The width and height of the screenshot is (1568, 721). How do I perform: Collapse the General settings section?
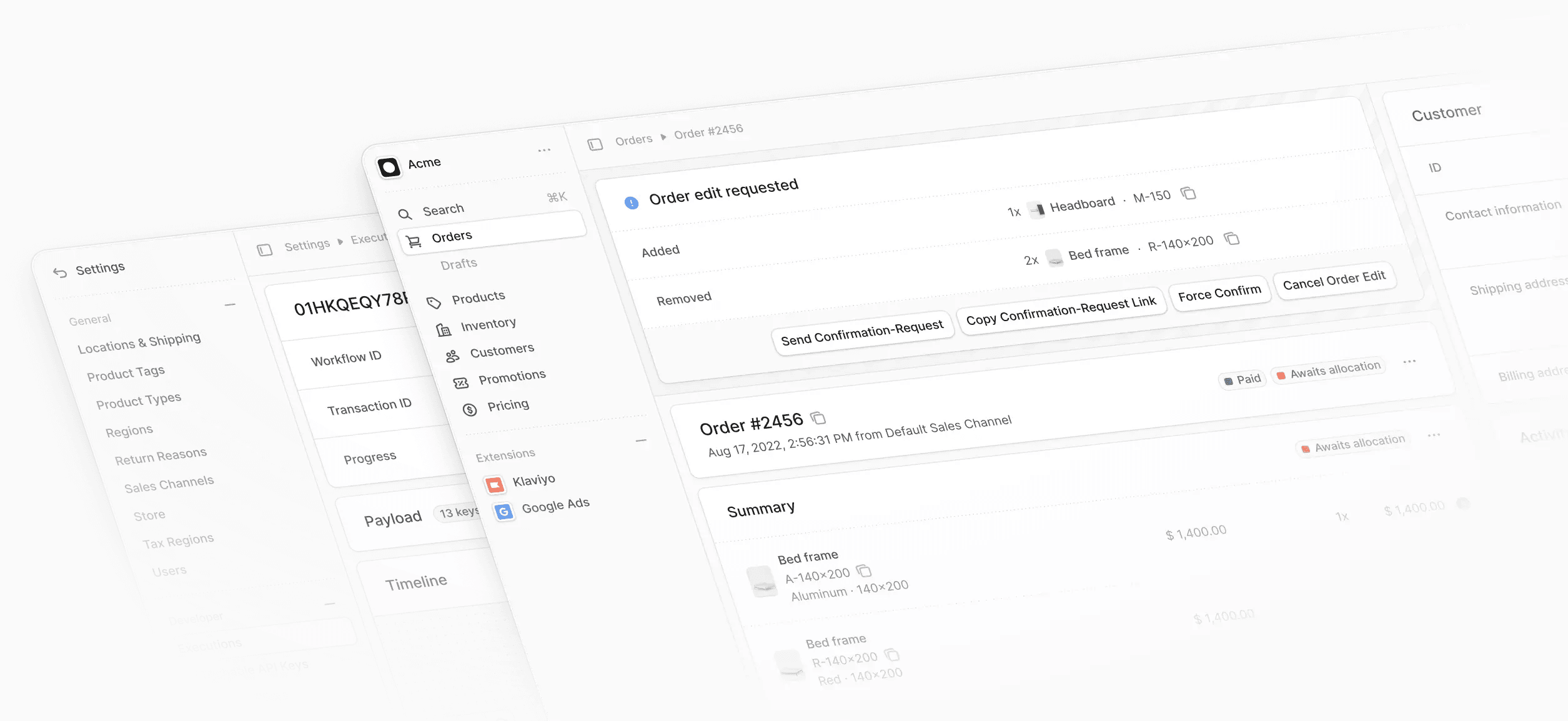pyautogui.click(x=230, y=305)
